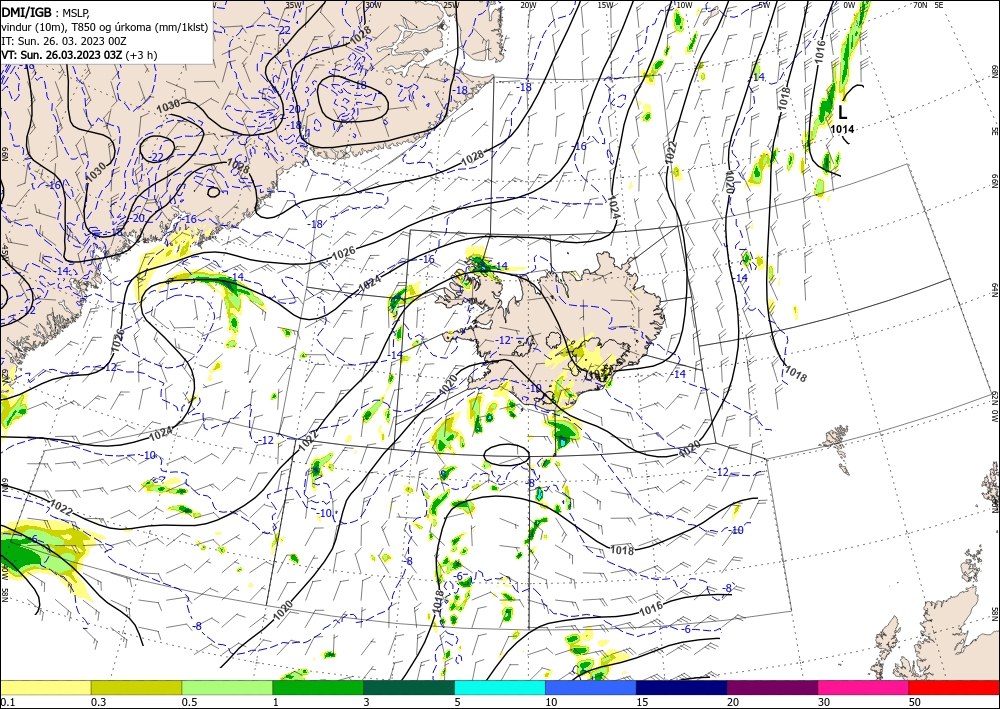Click the '30W' longitude label at top
Viewport: 1000px width, 709px height.
coord(373,5)
